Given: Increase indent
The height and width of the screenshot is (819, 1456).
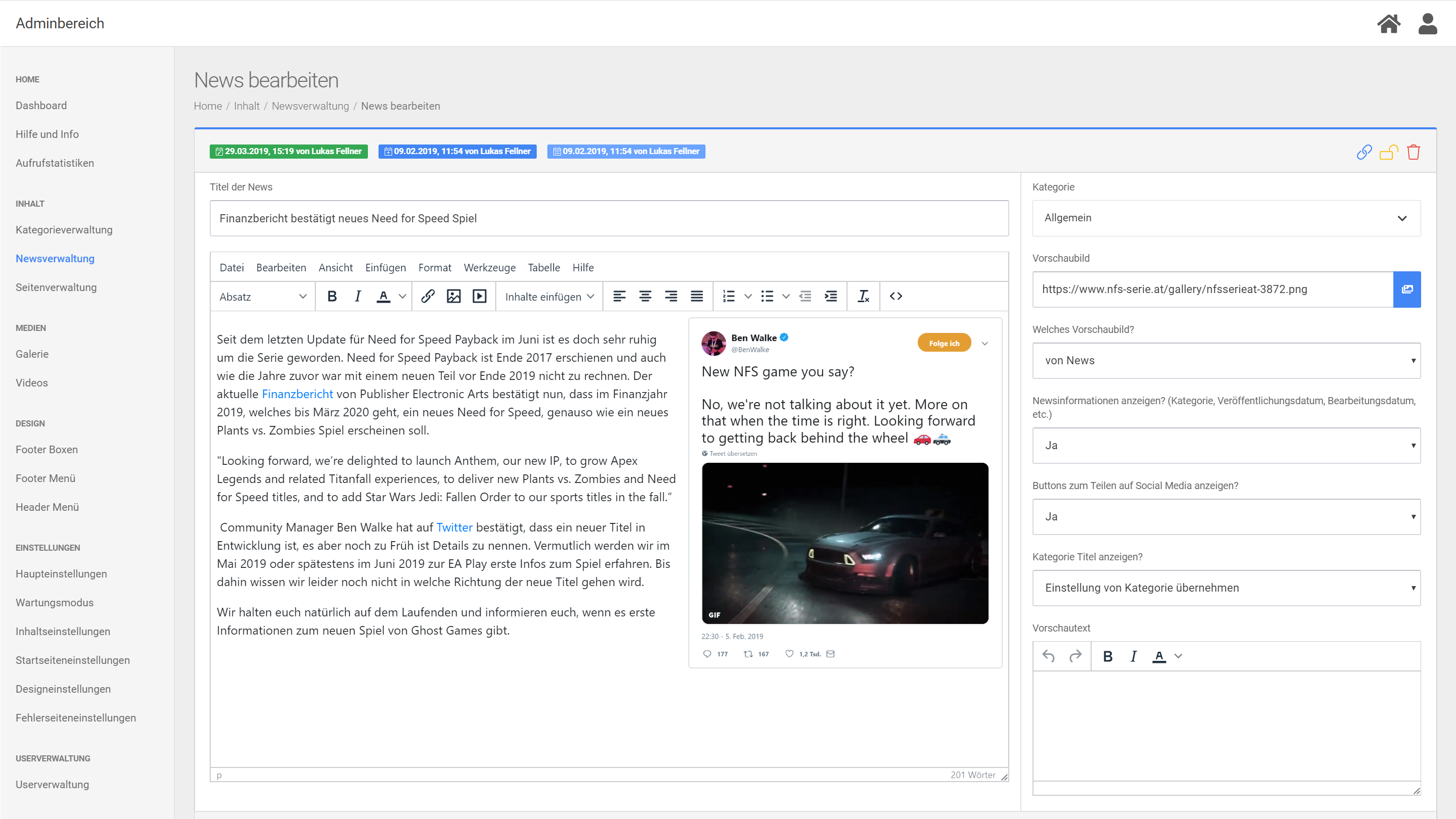Looking at the screenshot, I should coord(831,296).
